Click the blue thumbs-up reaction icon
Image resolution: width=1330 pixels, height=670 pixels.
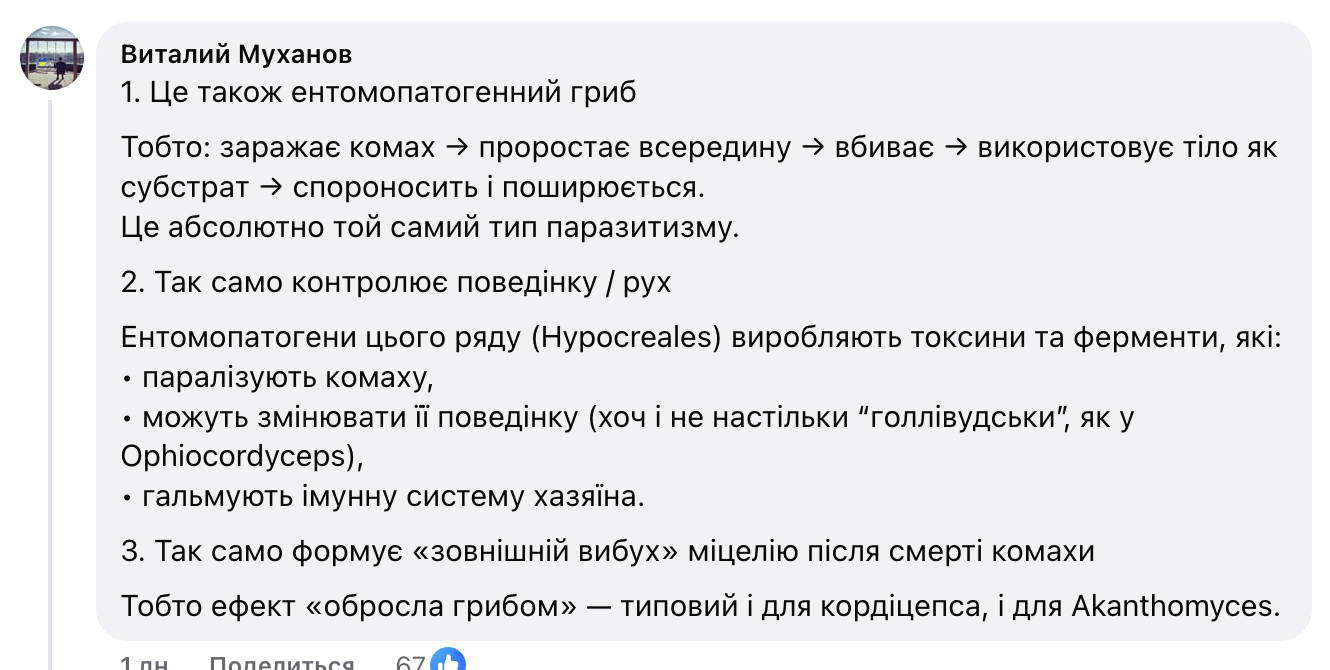click(450, 663)
